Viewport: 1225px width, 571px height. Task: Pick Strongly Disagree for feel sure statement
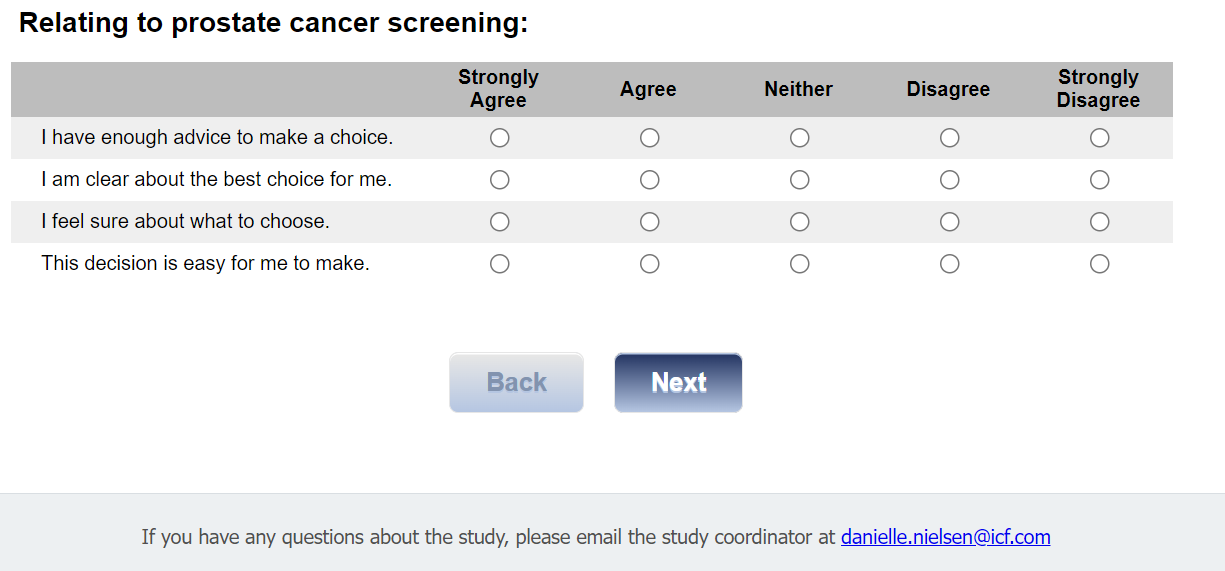[1099, 222]
